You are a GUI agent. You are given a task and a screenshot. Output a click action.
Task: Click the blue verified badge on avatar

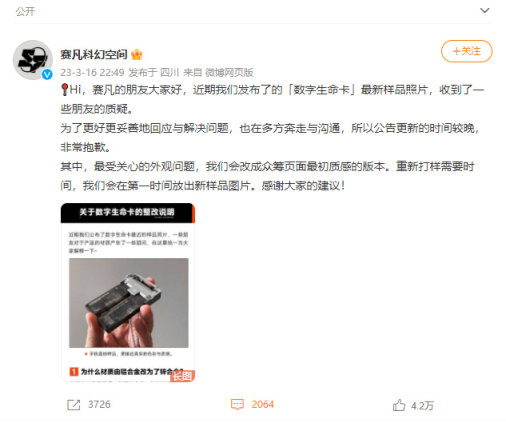(x=47, y=74)
